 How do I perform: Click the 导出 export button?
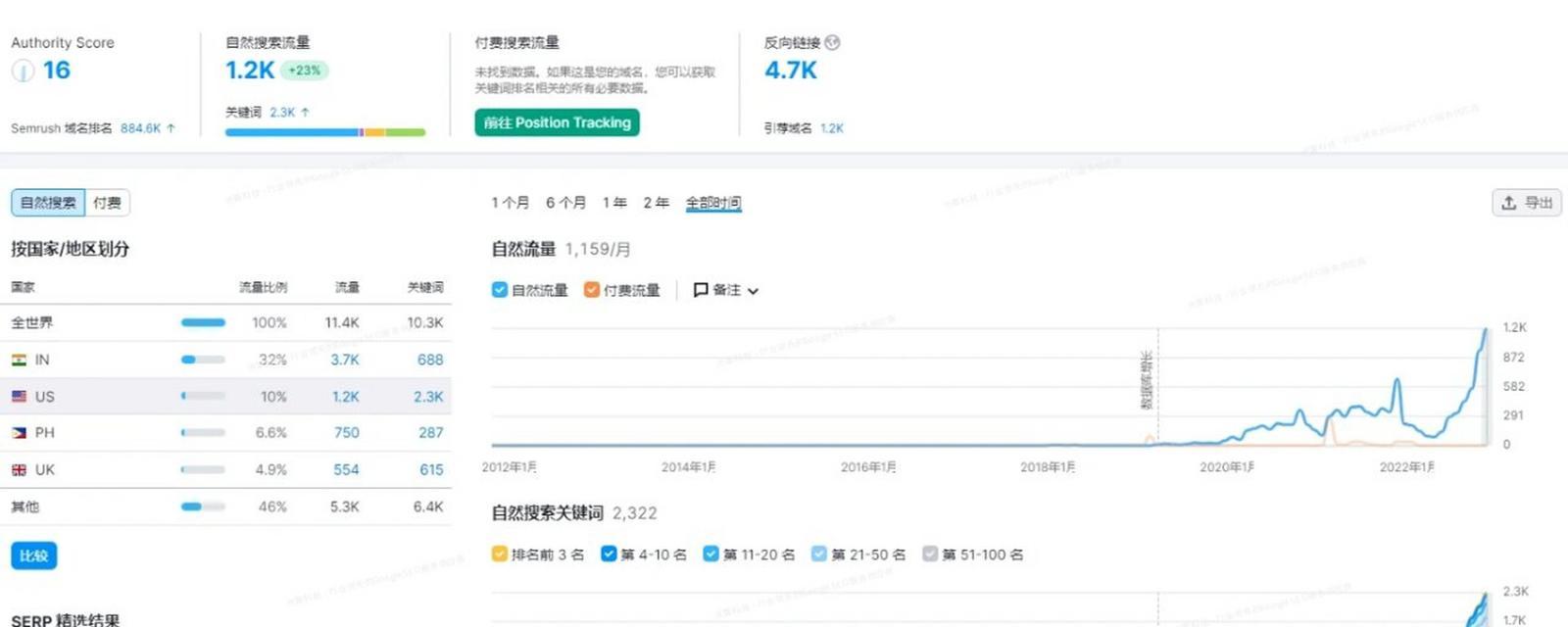coord(1527,203)
